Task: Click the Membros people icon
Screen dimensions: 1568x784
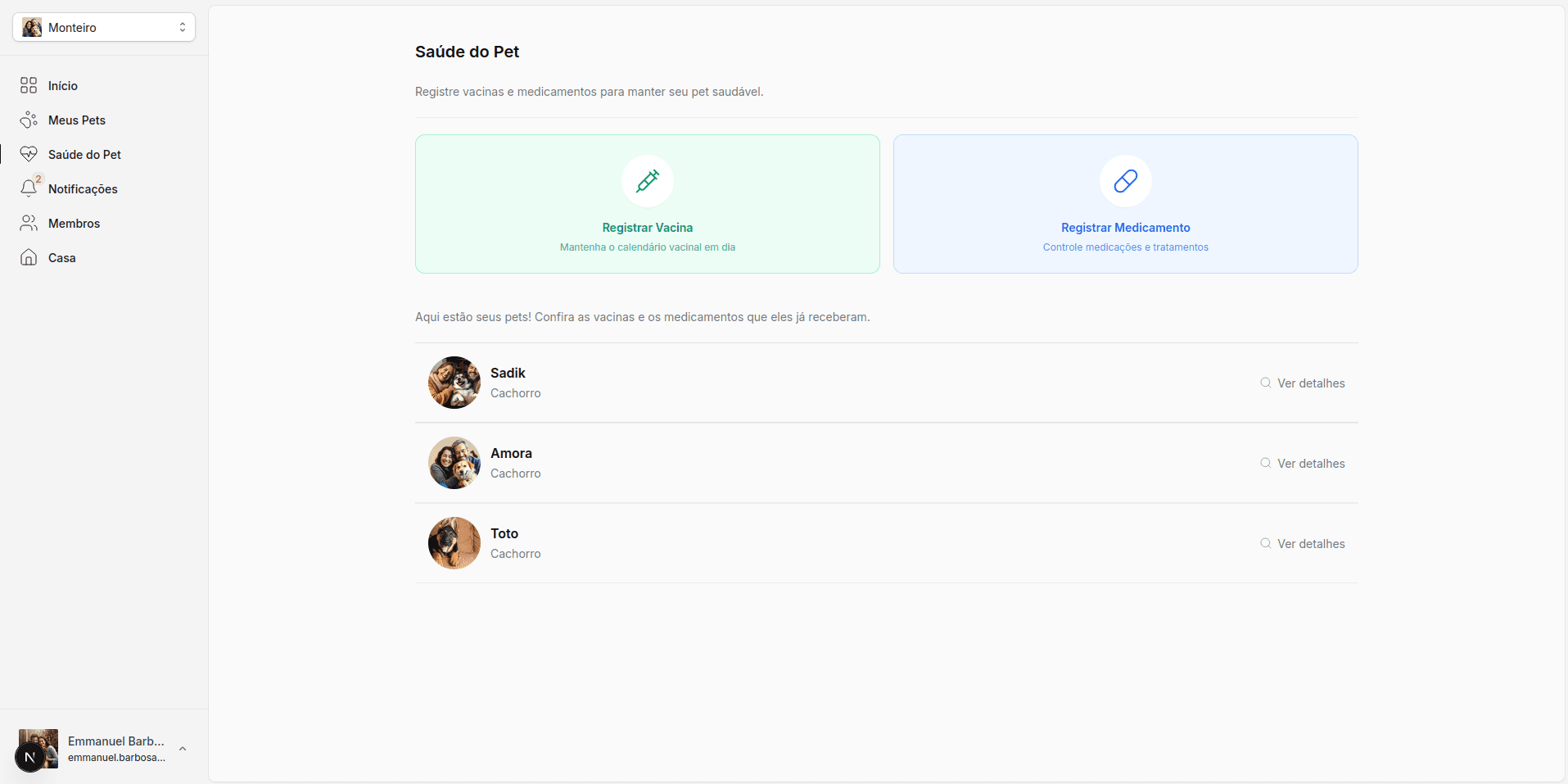Action: pyautogui.click(x=29, y=223)
